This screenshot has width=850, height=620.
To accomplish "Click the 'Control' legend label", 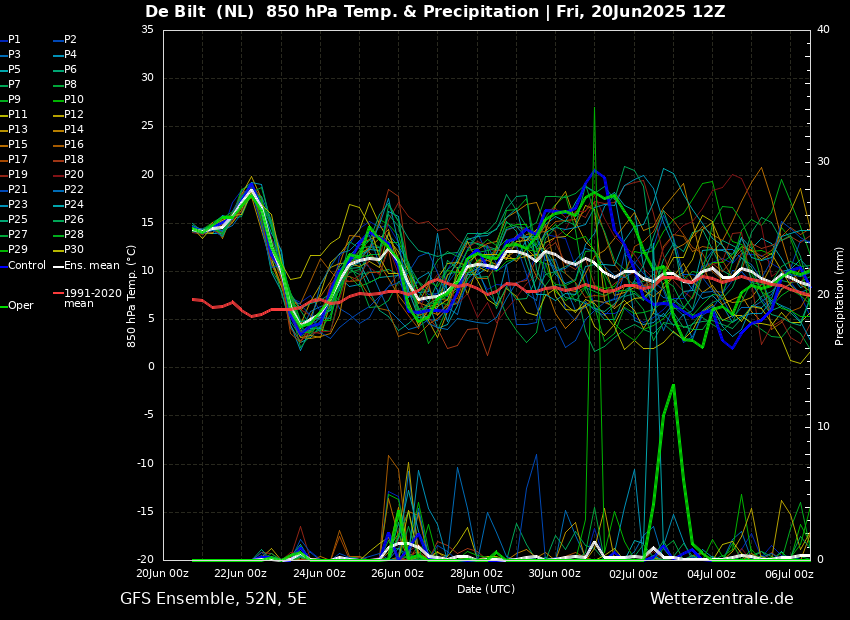I will tap(27, 266).
